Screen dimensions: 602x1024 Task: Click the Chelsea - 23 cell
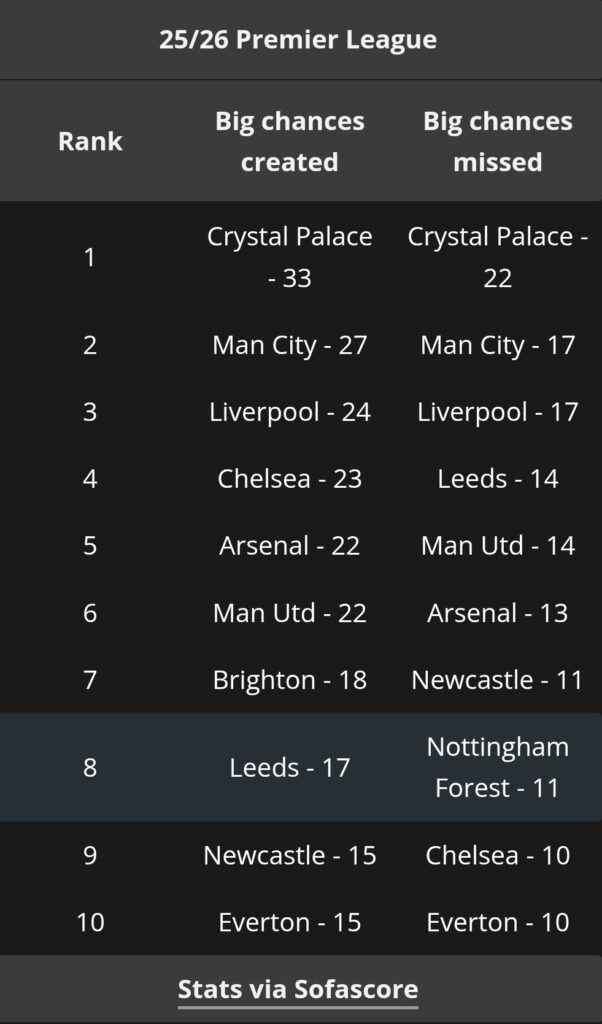click(x=290, y=479)
